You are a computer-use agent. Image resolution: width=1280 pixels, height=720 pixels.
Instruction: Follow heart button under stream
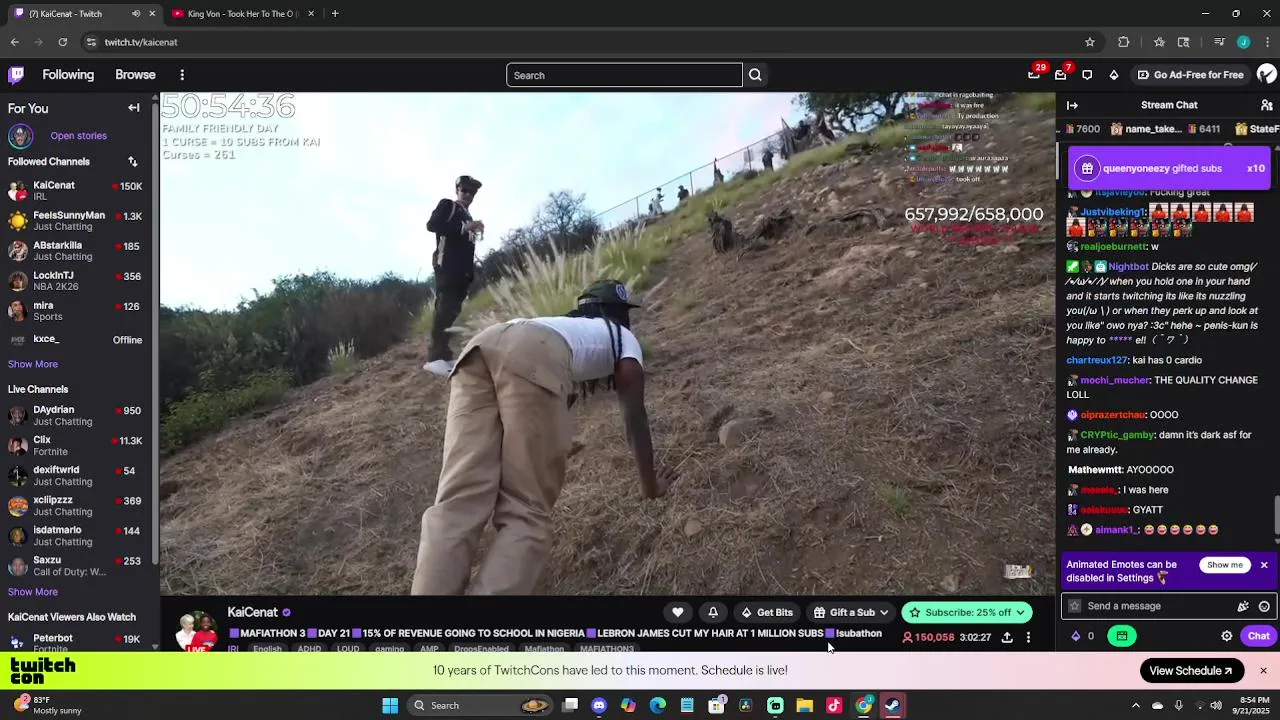(677, 612)
